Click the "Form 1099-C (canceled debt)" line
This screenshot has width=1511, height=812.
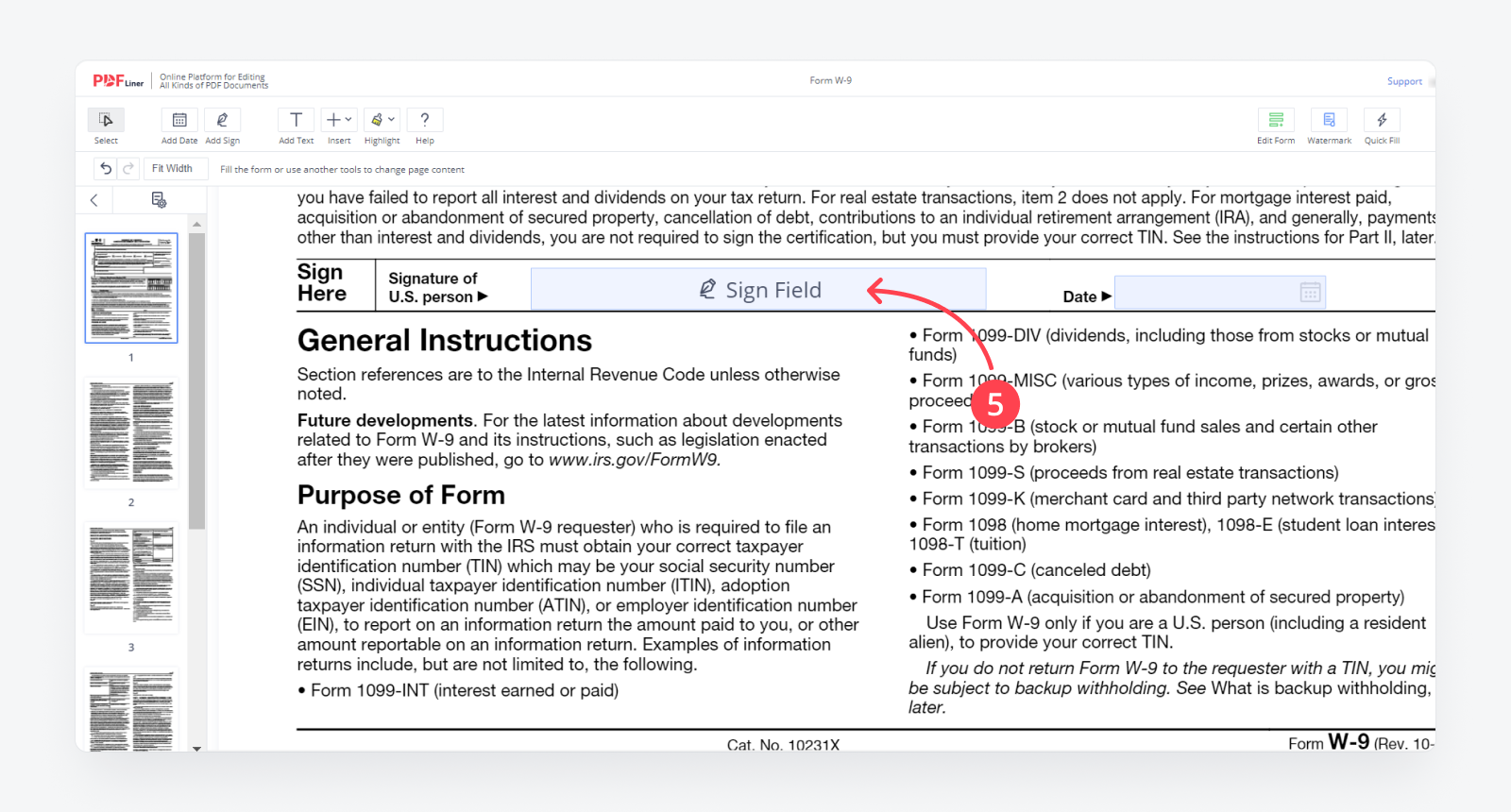click(x=1029, y=570)
